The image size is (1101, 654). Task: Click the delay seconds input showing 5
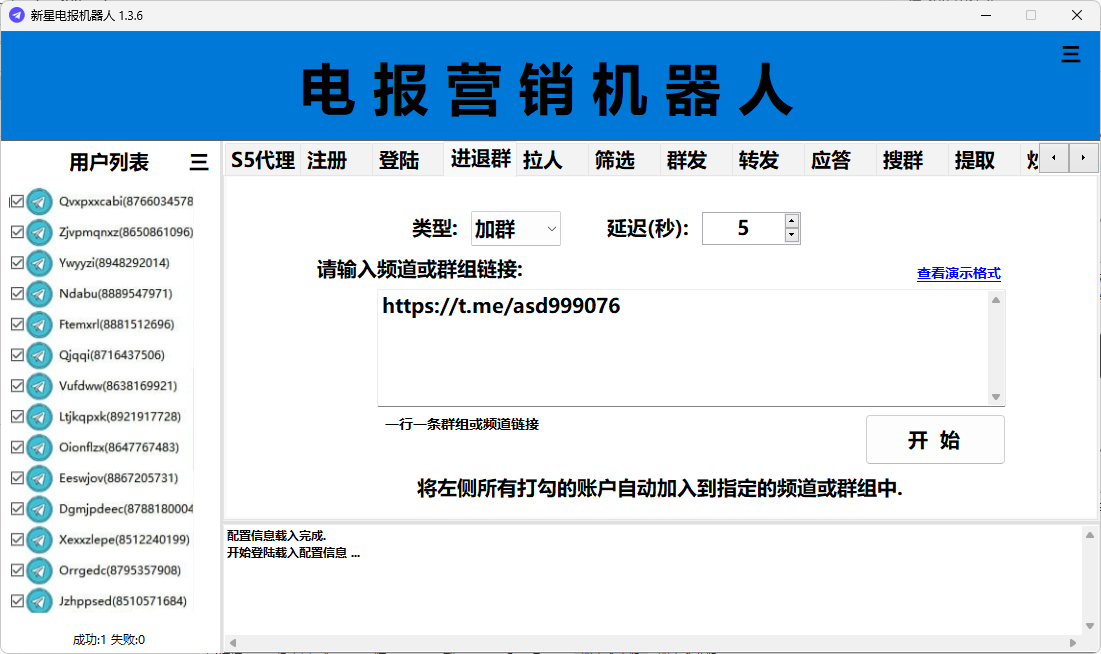click(743, 228)
